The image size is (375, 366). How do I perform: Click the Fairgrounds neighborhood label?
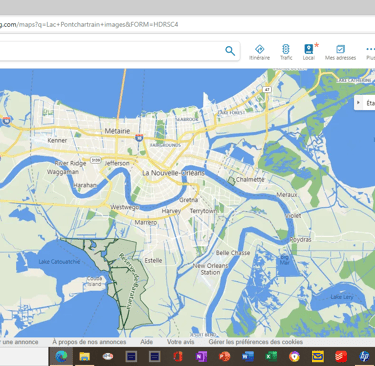165,145
